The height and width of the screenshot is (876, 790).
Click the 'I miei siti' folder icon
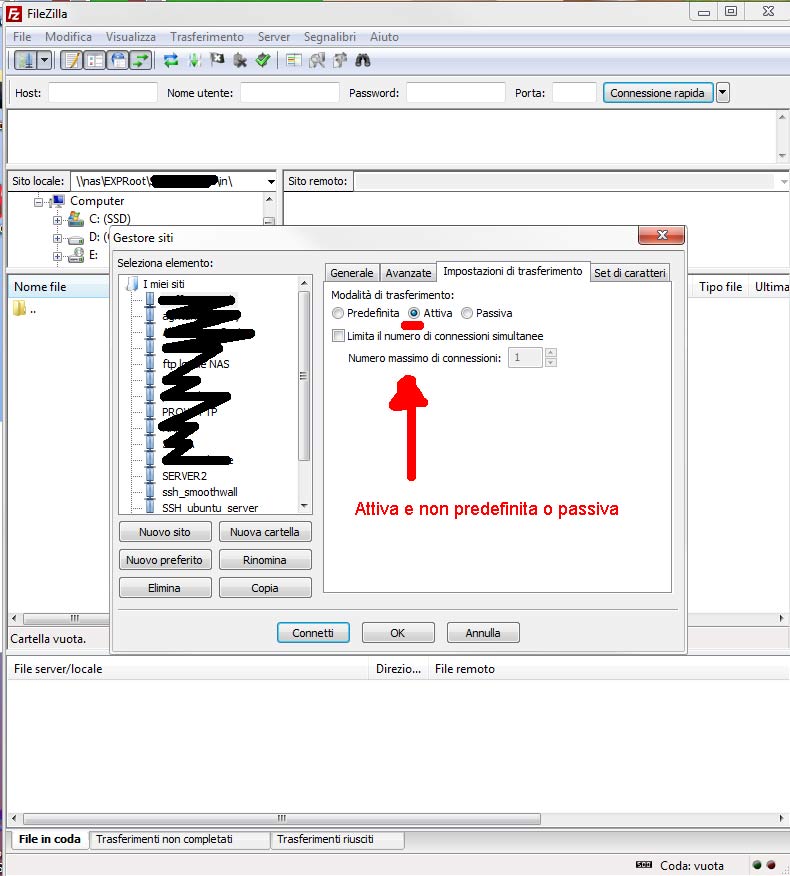[132, 284]
